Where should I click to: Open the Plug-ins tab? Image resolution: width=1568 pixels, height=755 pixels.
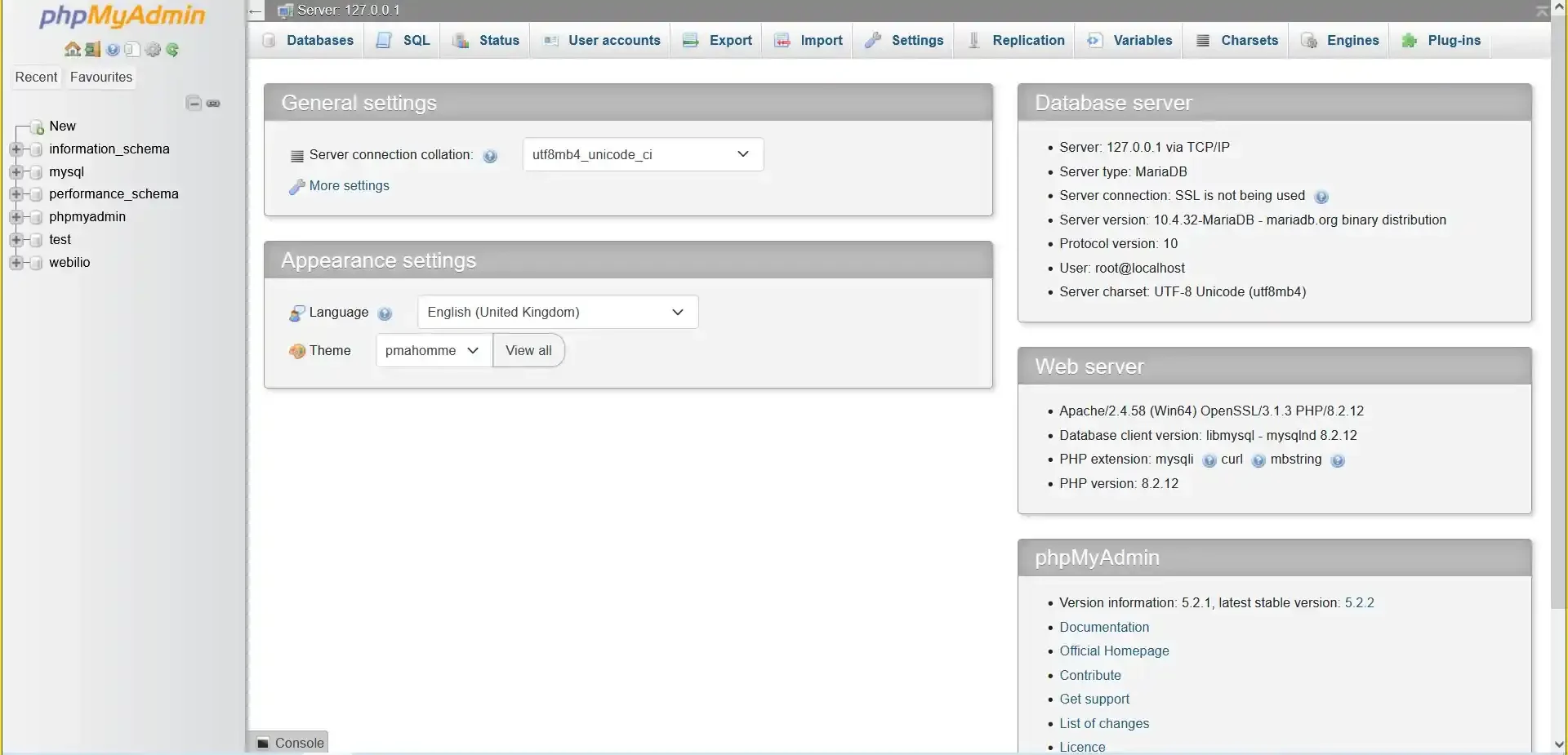1441,41
